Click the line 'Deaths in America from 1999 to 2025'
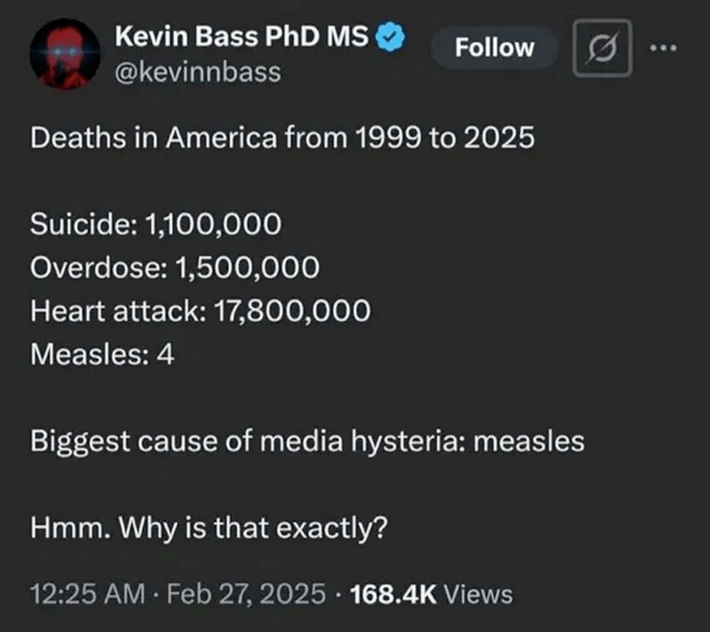 (x=283, y=137)
